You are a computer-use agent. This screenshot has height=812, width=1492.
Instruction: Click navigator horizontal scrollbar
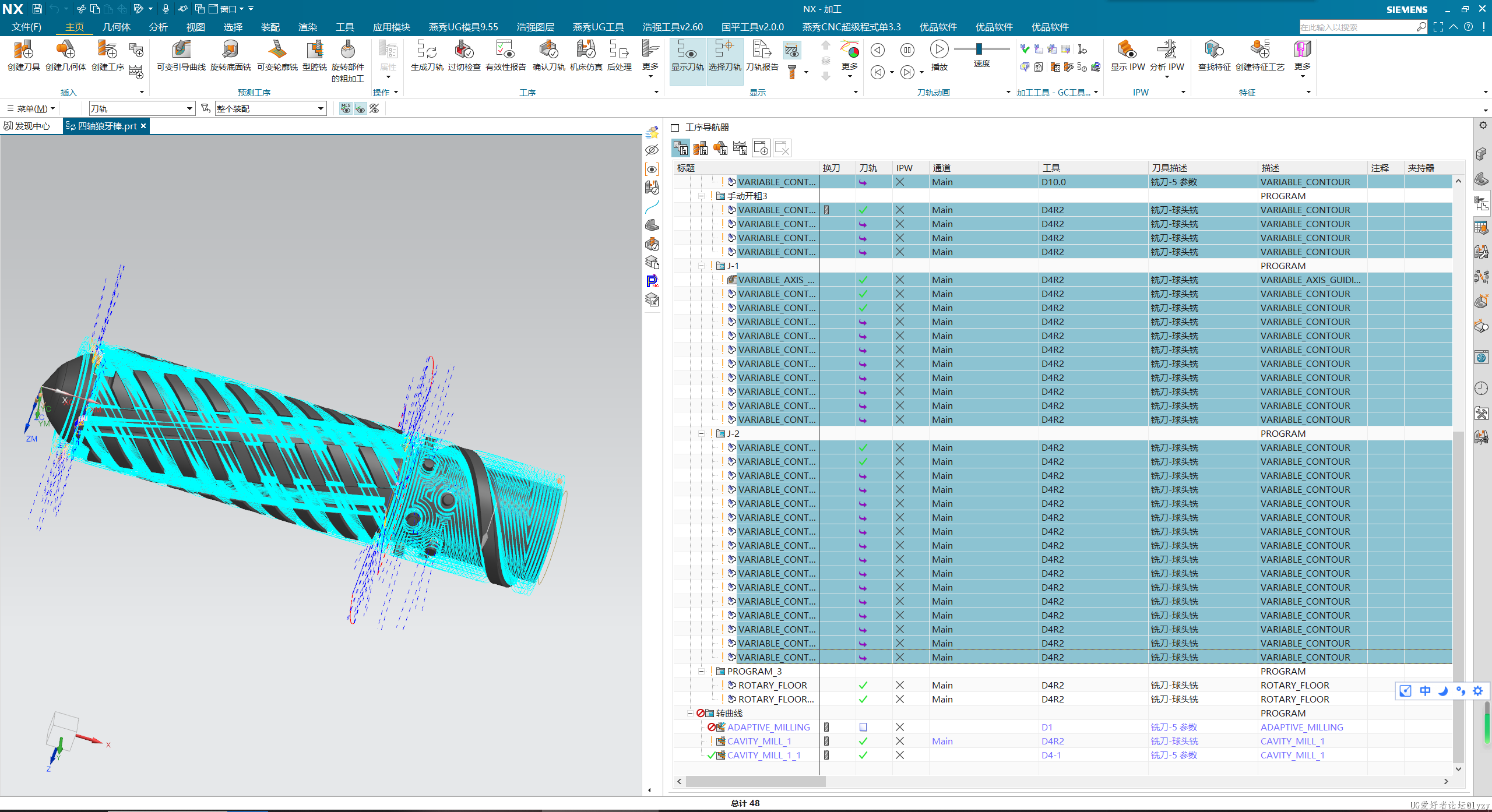point(755,781)
